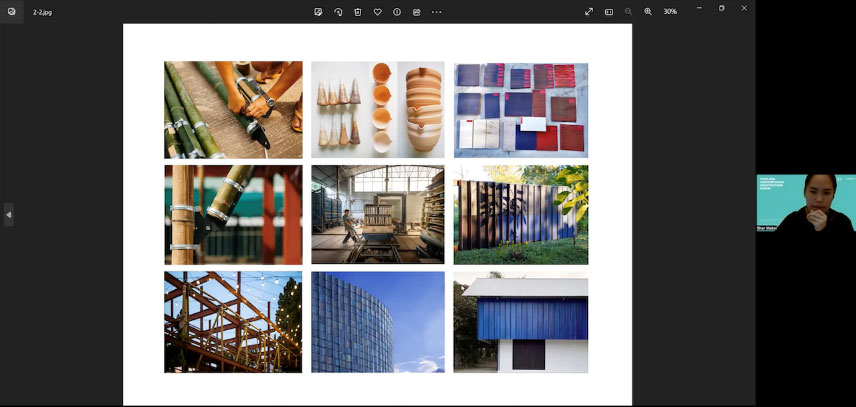Click the presenter's webcam video tile

(x=805, y=204)
